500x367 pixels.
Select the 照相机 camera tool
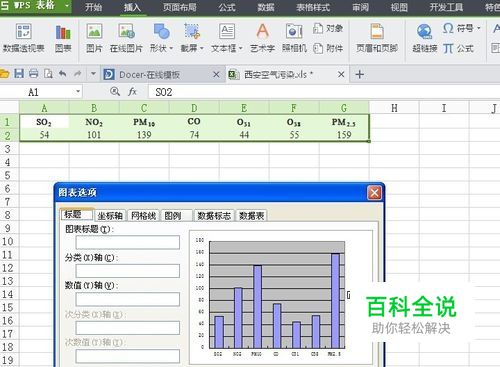[x=294, y=38]
